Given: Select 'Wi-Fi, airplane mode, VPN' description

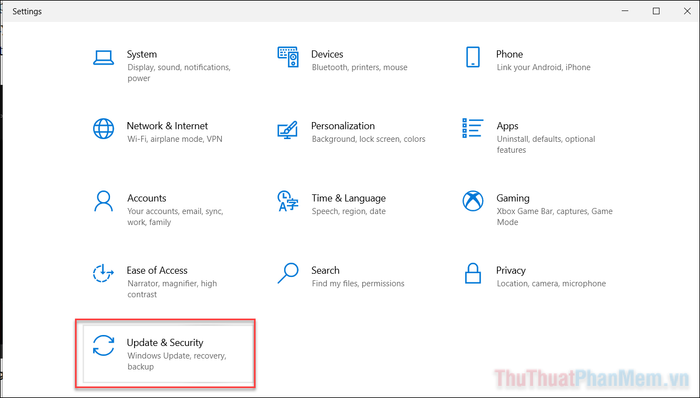Looking at the screenshot, I should pos(175,139).
